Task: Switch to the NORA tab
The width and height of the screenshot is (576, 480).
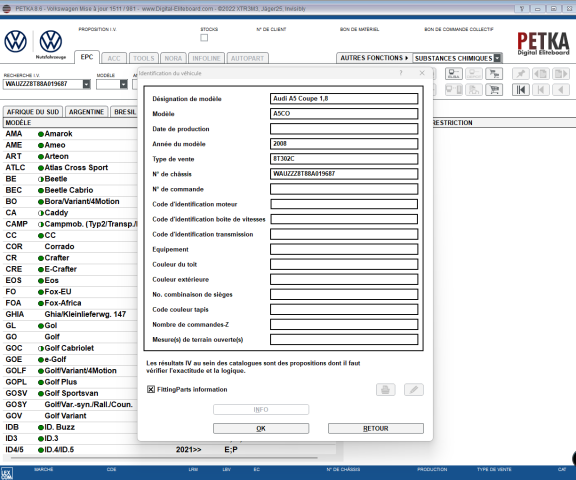Action: [x=173, y=58]
